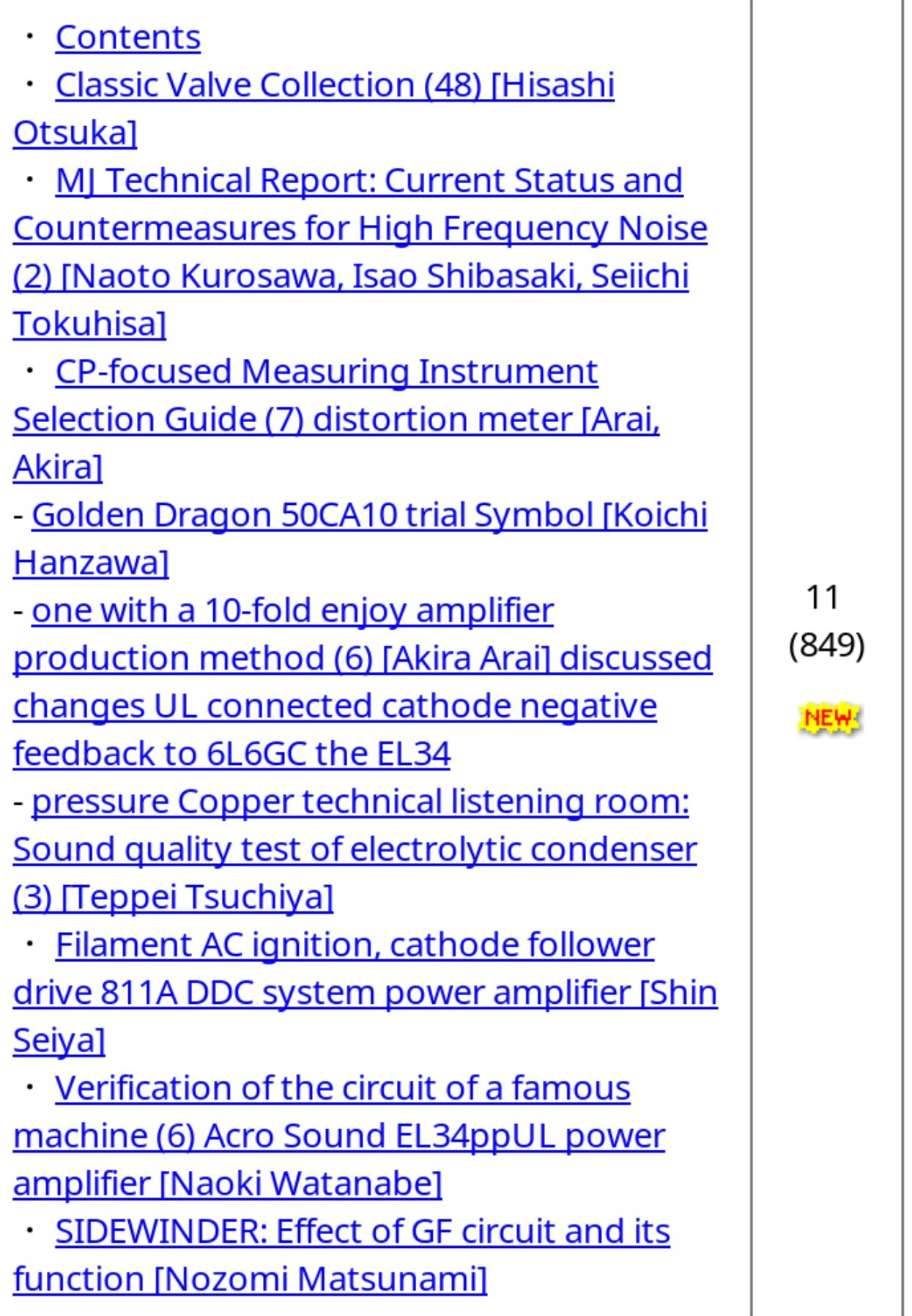Click feedback to 6L6GC the EL34 text
The width and height of the screenshot is (912, 1316).
tap(231, 754)
